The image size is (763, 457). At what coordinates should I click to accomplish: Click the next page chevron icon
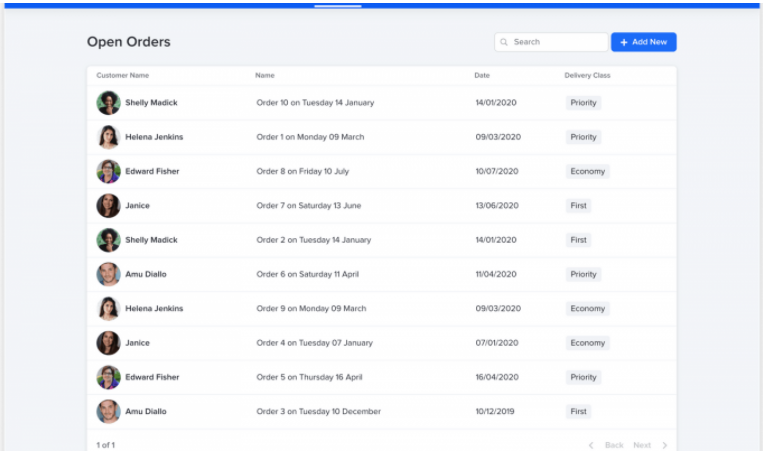(x=665, y=445)
